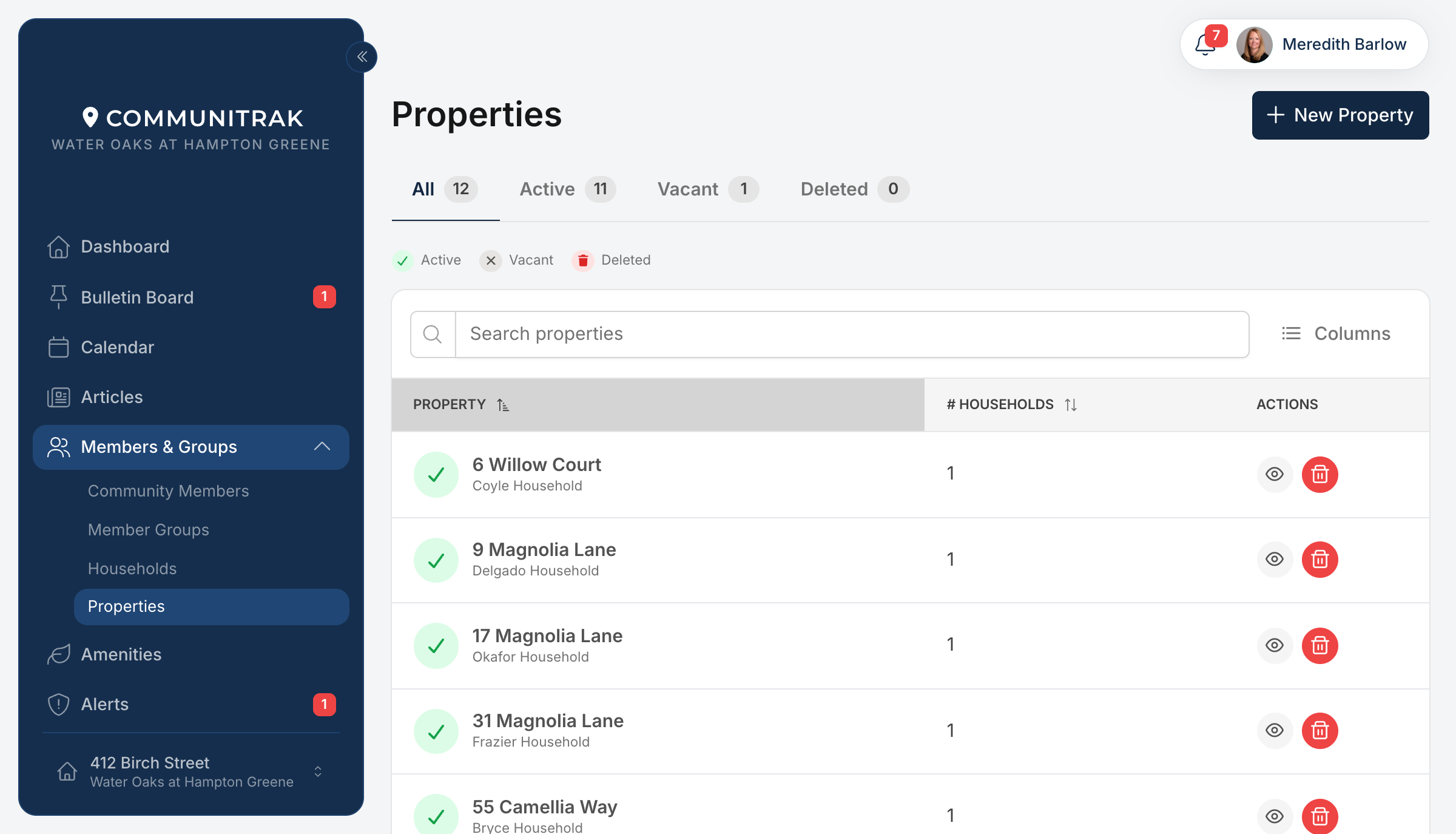Delete 6 Willow Court property
Image resolution: width=1456 pixels, height=834 pixels.
(x=1320, y=474)
